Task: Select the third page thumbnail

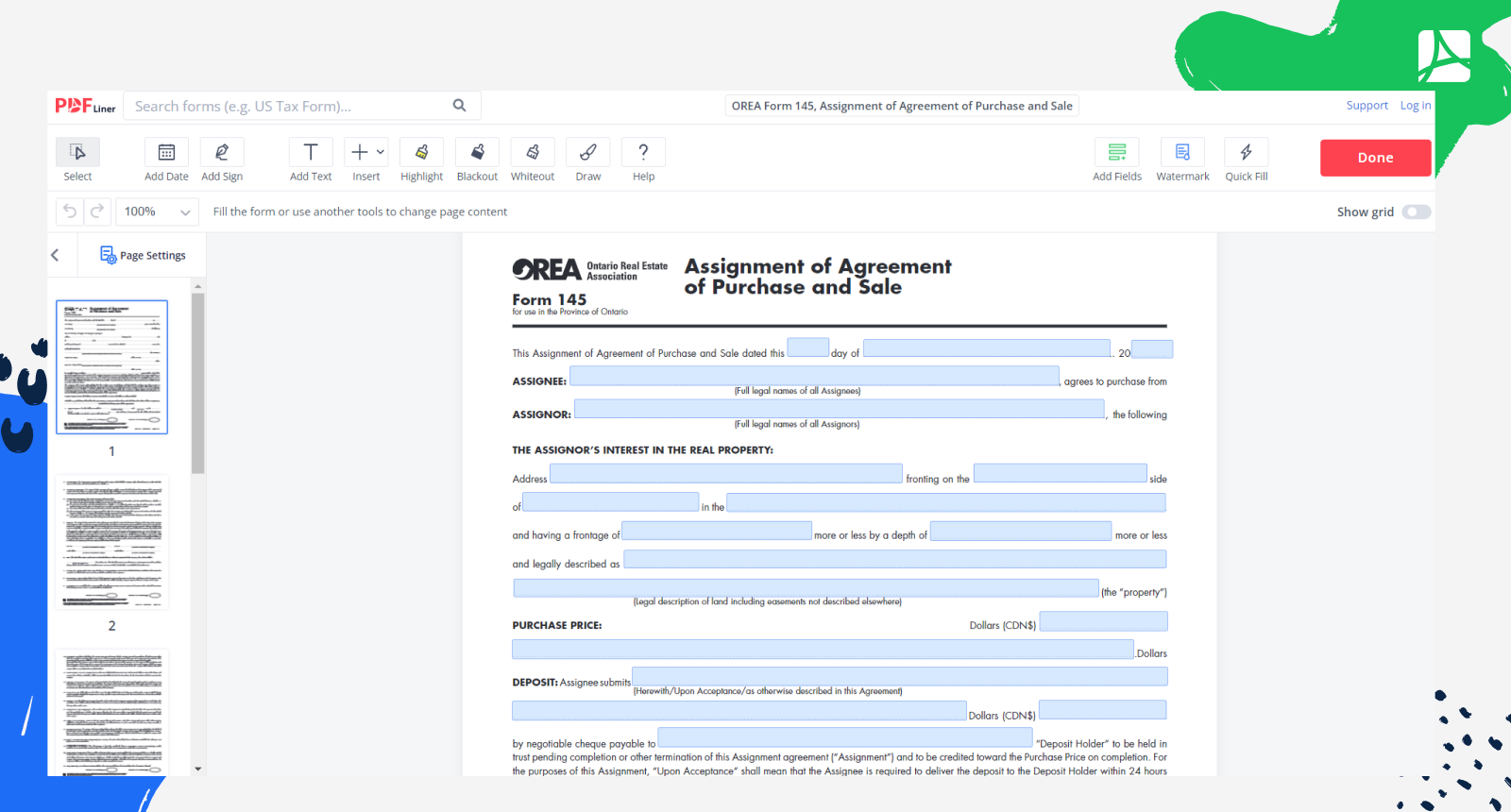Action: click(x=111, y=712)
